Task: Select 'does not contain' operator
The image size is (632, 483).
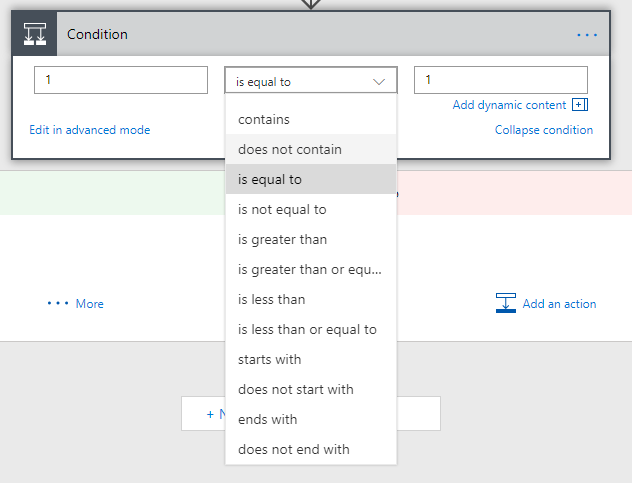Action: pyautogui.click(x=311, y=149)
